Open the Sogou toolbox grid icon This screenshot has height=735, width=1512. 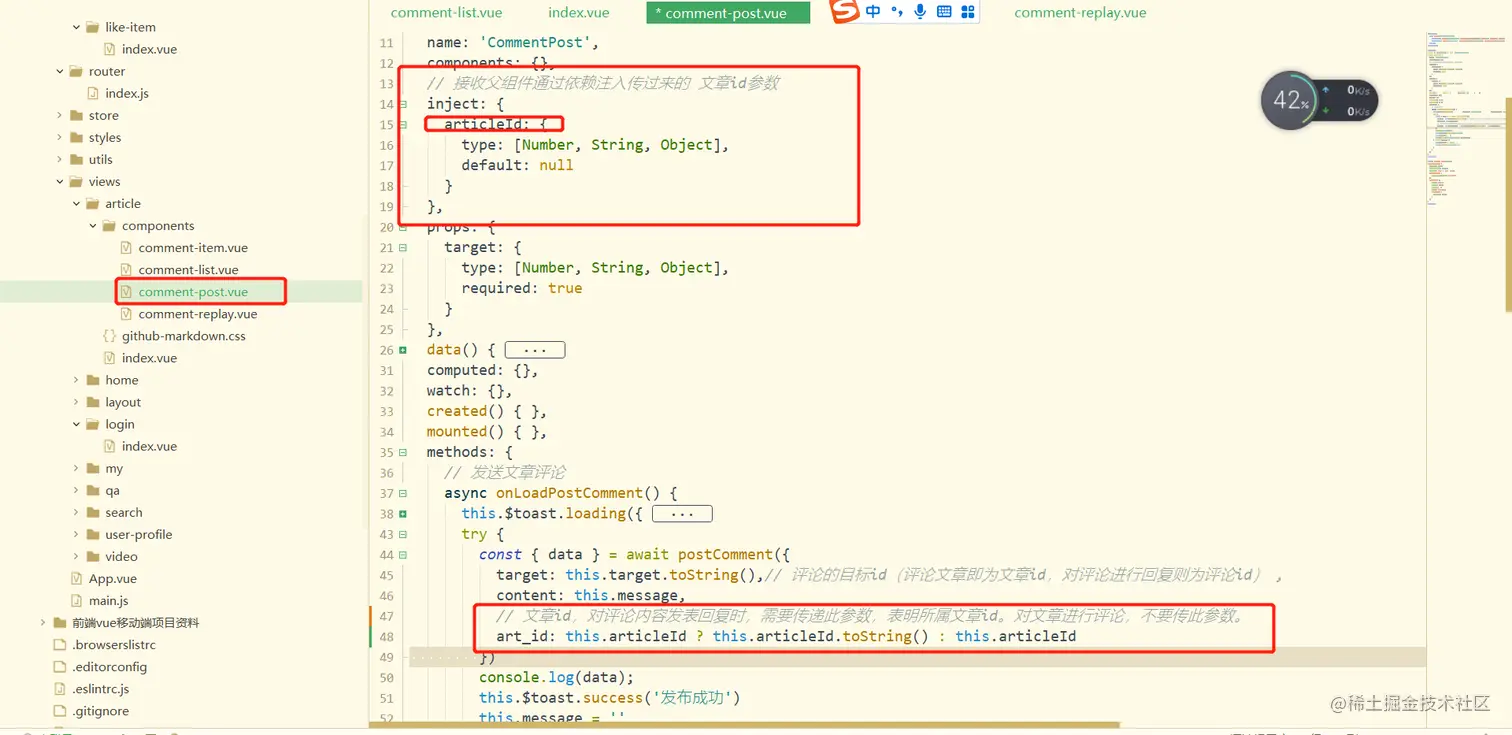click(x=967, y=12)
